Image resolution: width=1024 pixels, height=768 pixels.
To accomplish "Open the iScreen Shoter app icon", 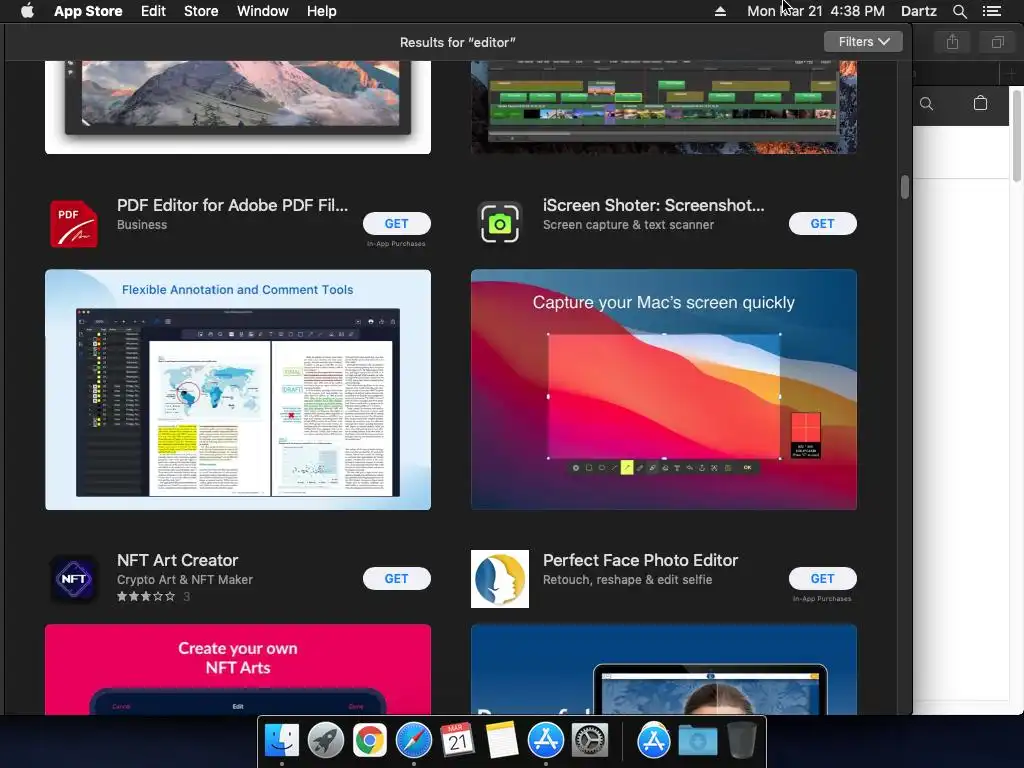I will click(x=500, y=223).
